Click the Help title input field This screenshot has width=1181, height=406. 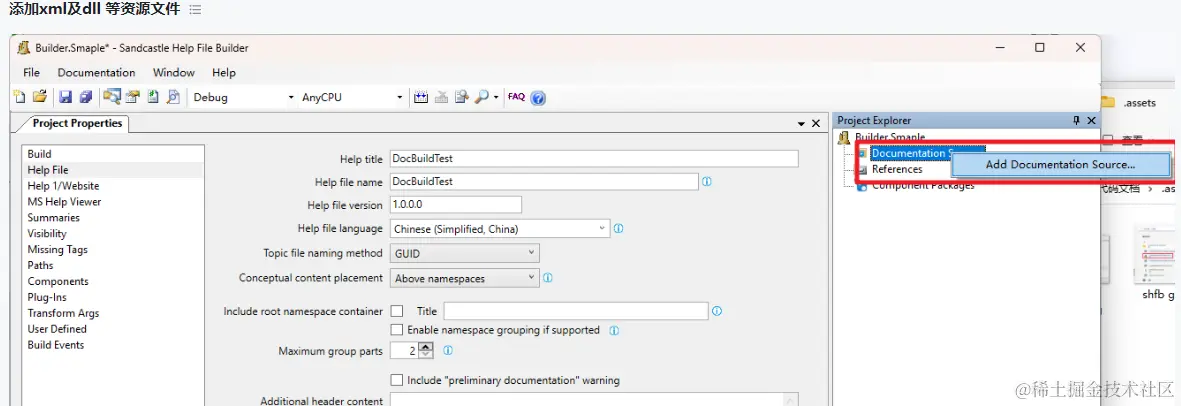594,159
